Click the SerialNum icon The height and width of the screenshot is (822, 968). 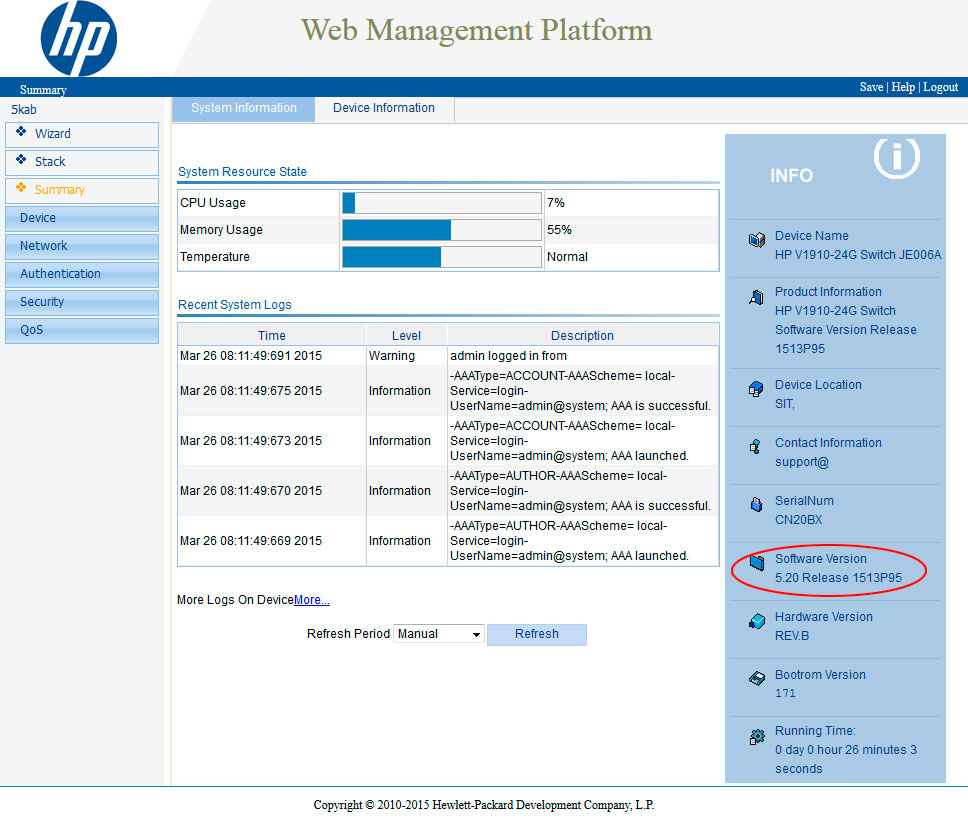[756, 504]
